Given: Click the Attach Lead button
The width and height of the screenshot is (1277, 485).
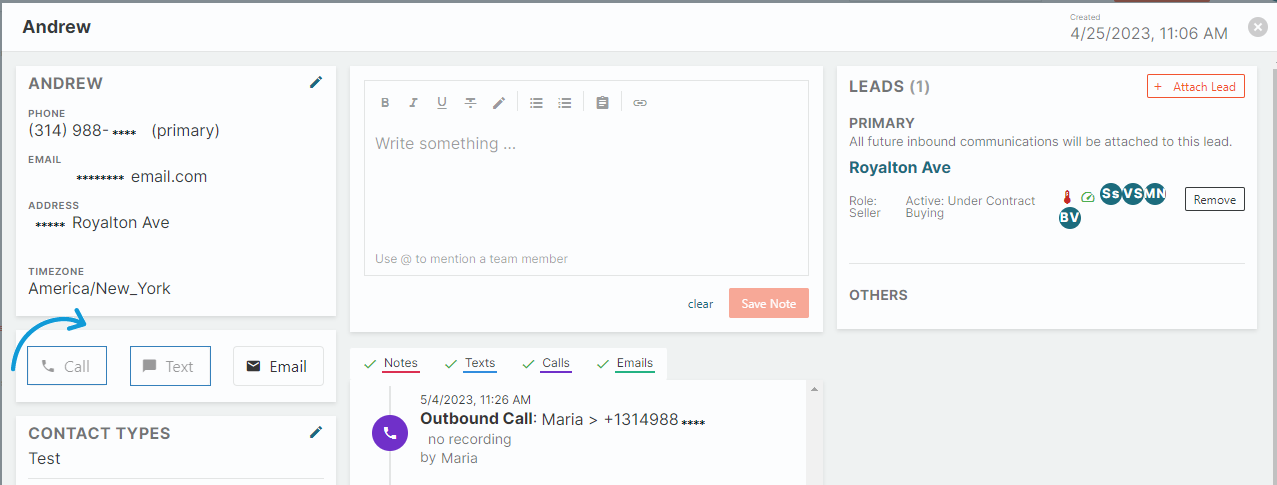Looking at the screenshot, I should [x=1195, y=87].
